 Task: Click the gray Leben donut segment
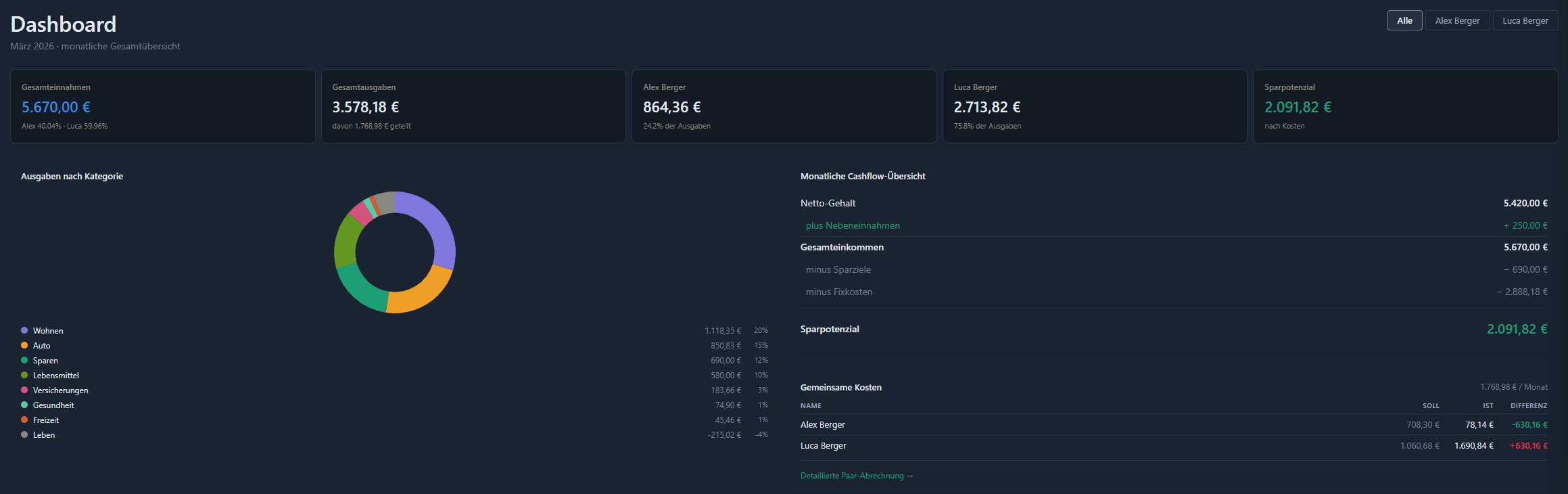coord(387,202)
